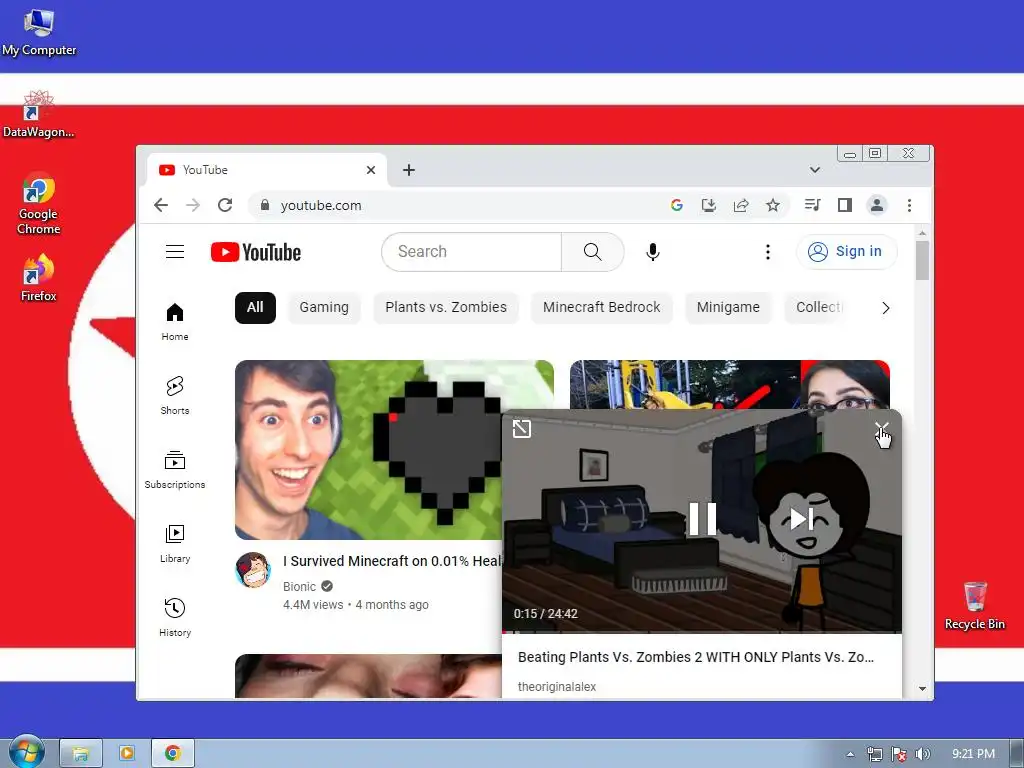Toggle Chrome side panel
Screen dimensions: 1024x768
point(844,206)
